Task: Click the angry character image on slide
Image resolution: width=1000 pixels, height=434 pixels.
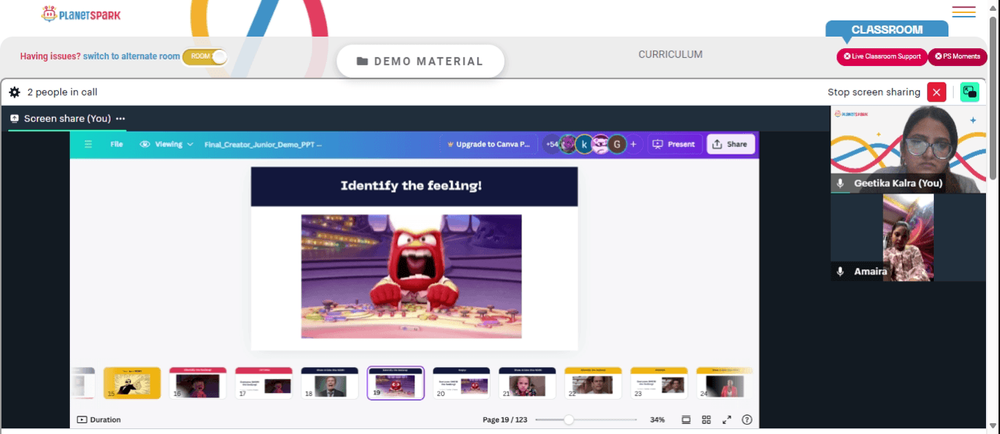Action: coord(411,276)
